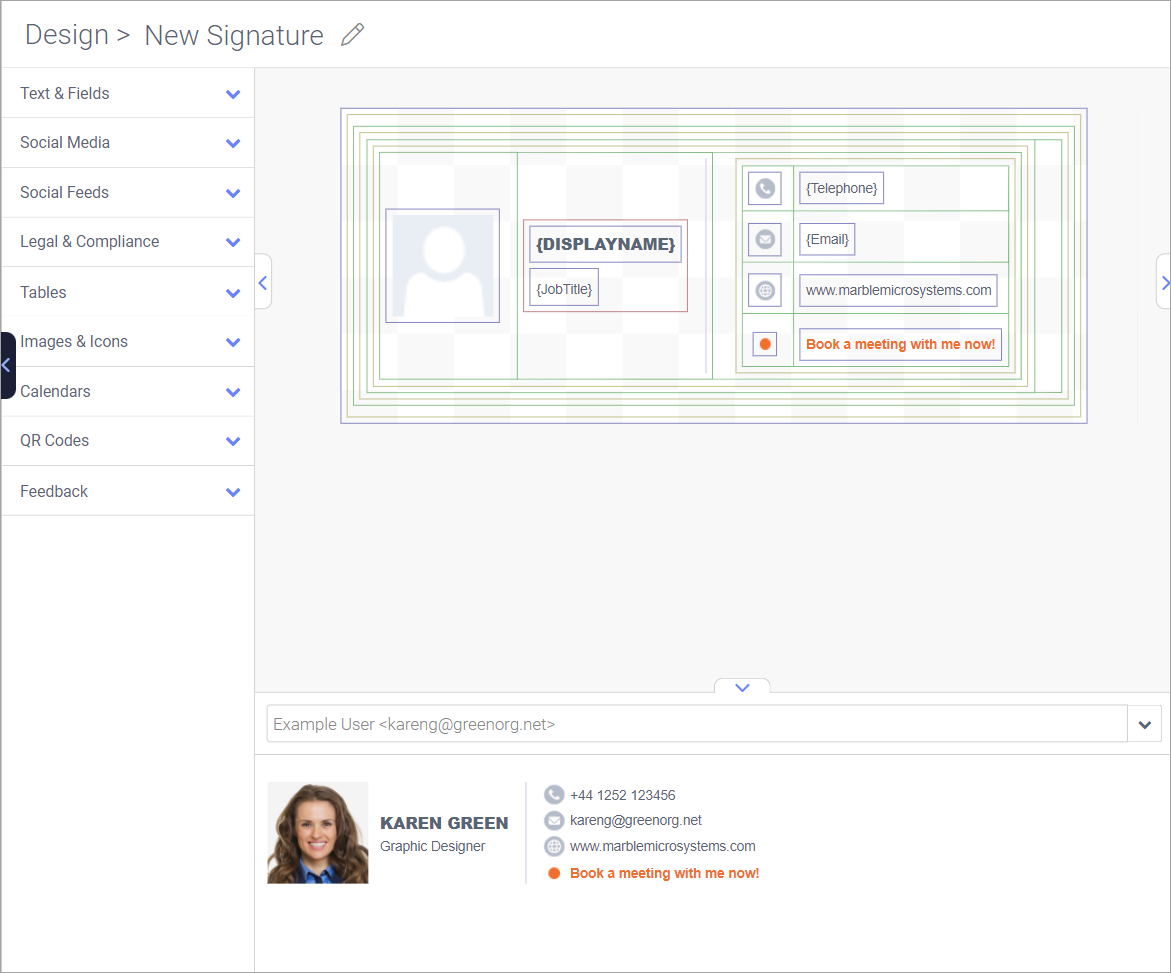Click Karen Green's profile photo in the preview
This screenshot has height=973, width=1171.
pos(317,832)
